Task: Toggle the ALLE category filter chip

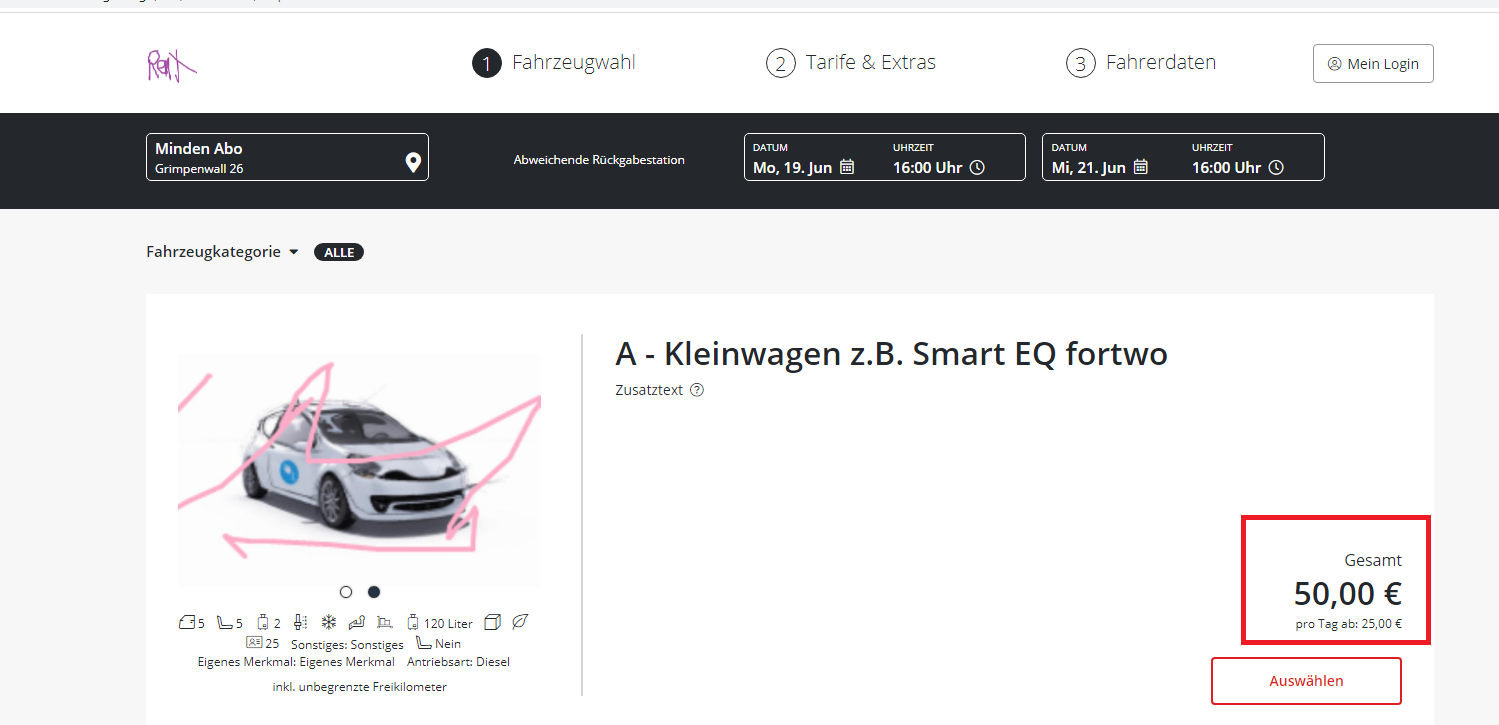Action: click(339, 252)
